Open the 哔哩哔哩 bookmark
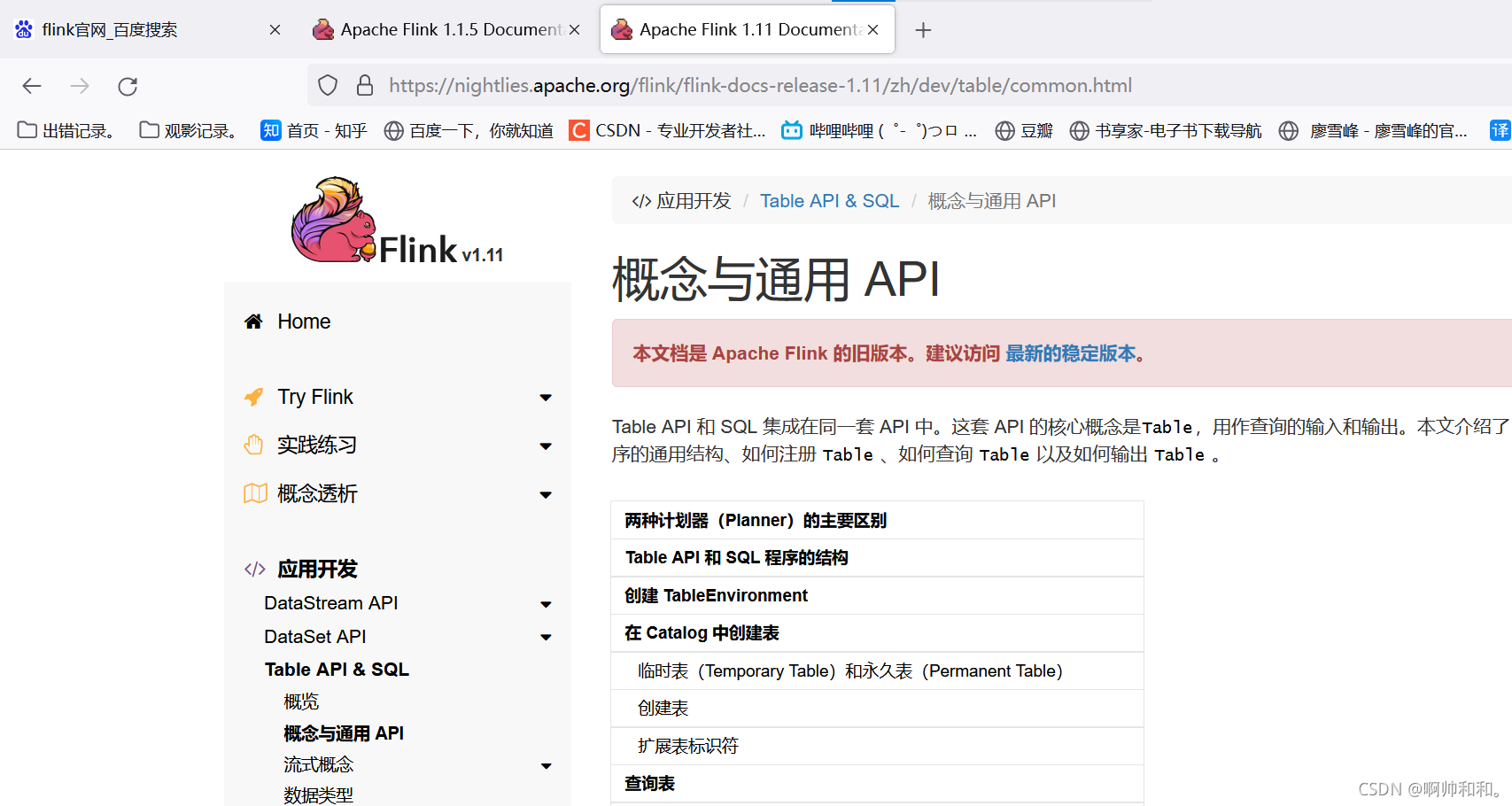 (880, 130)
